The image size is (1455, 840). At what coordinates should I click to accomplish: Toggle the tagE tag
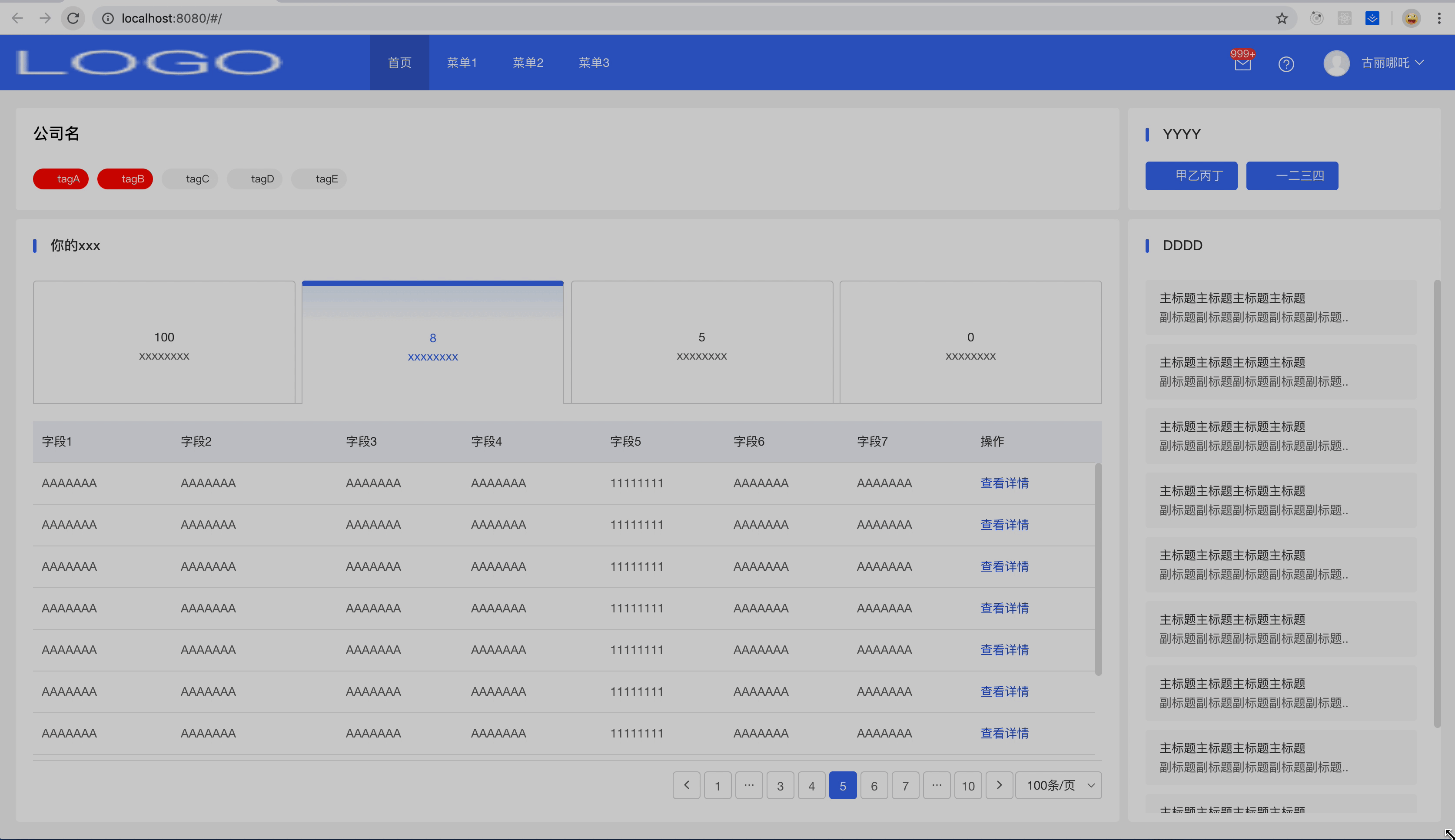319,179
